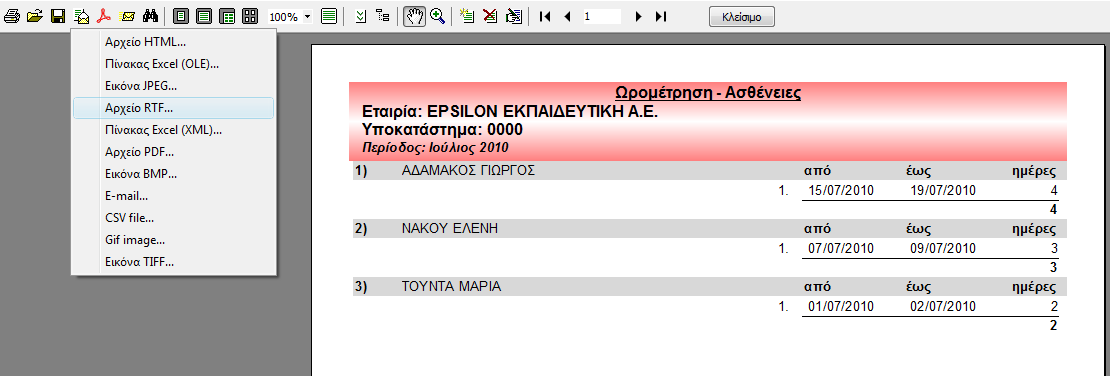Select page width view icon
The image size is (1110, 376).
click(204, 16)
